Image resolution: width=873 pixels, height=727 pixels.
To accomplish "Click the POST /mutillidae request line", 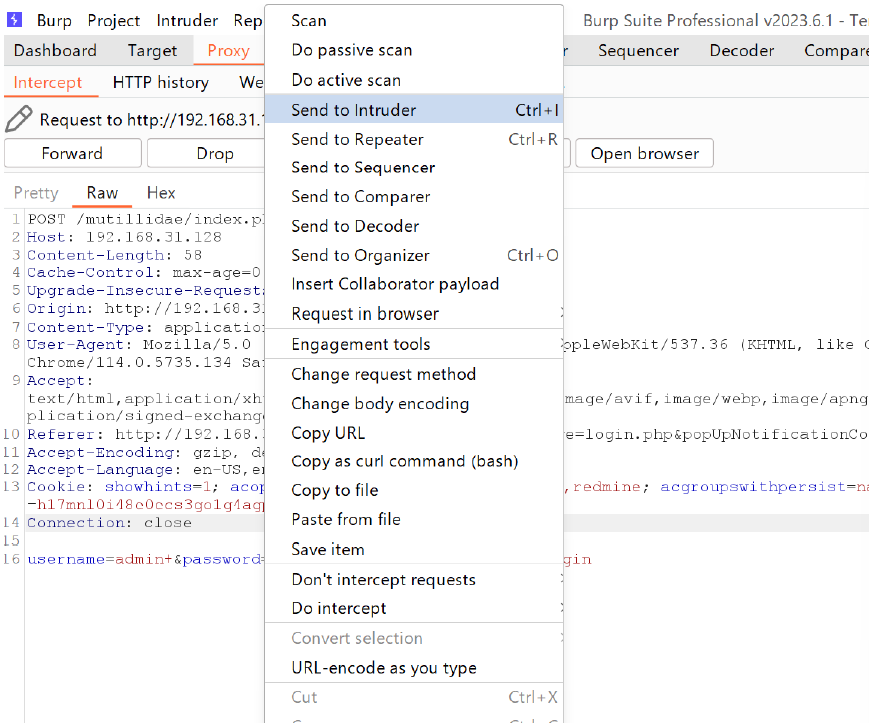I will point(146,219).
